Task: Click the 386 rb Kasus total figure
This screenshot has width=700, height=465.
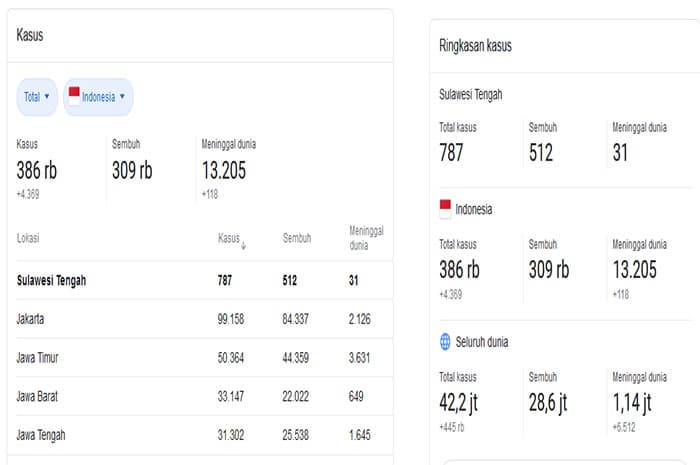Action: pos(37,170)
